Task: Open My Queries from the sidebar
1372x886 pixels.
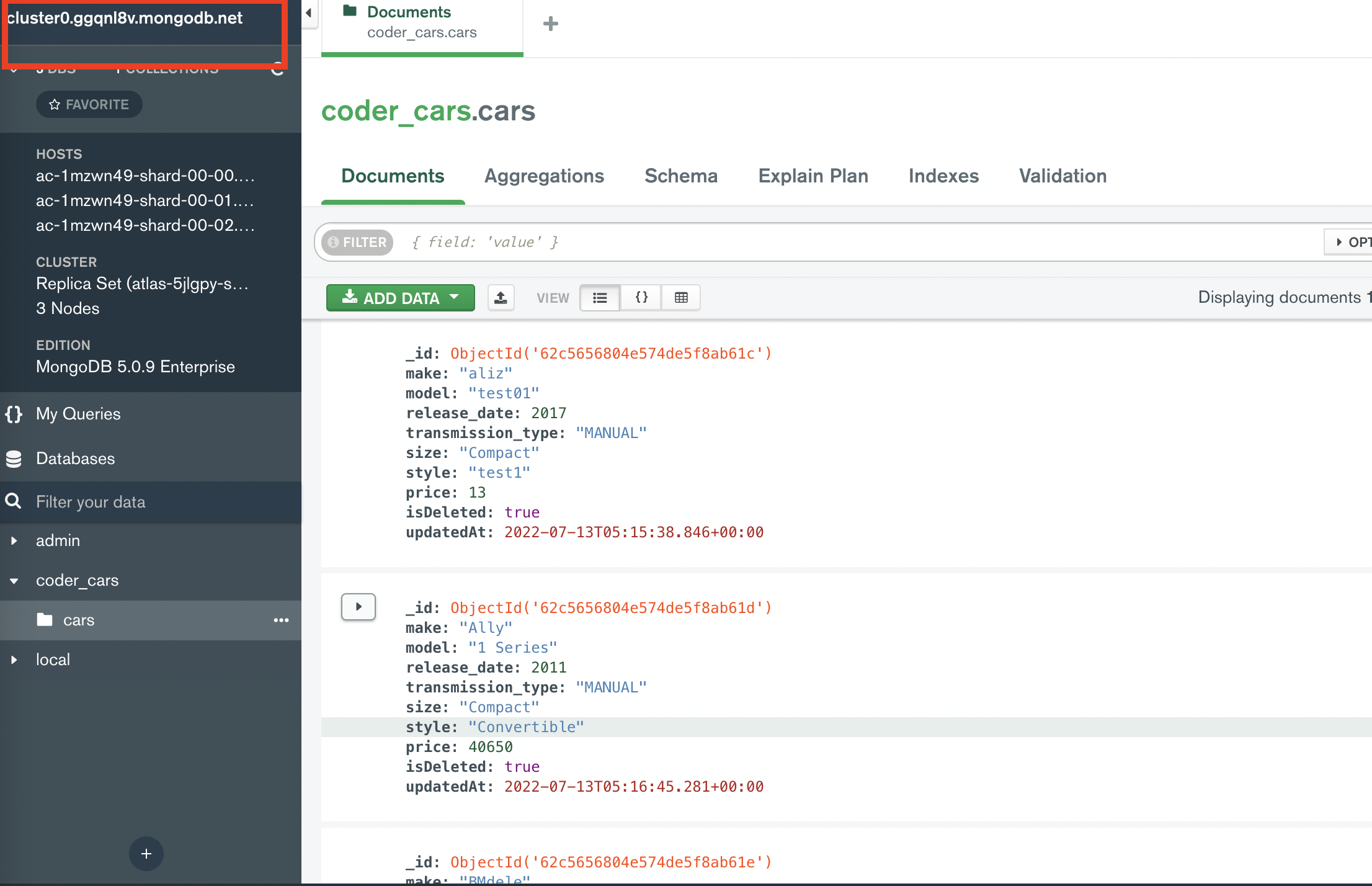Action: (151, 414)
